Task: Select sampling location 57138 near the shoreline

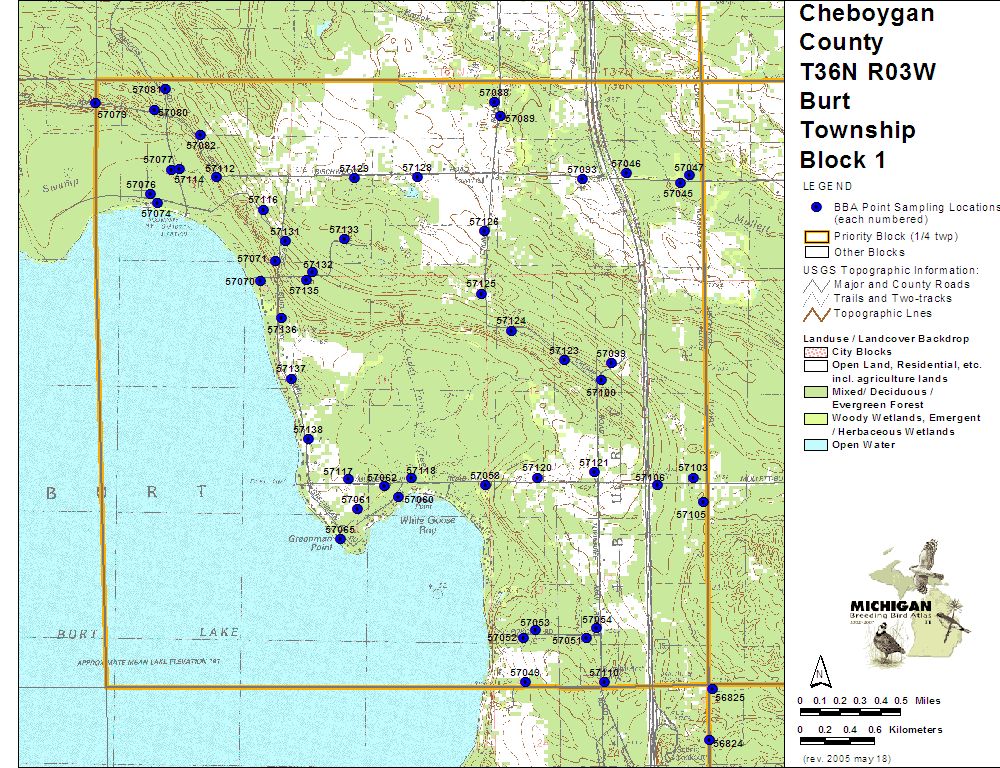Action: click(x=308, y=440)
